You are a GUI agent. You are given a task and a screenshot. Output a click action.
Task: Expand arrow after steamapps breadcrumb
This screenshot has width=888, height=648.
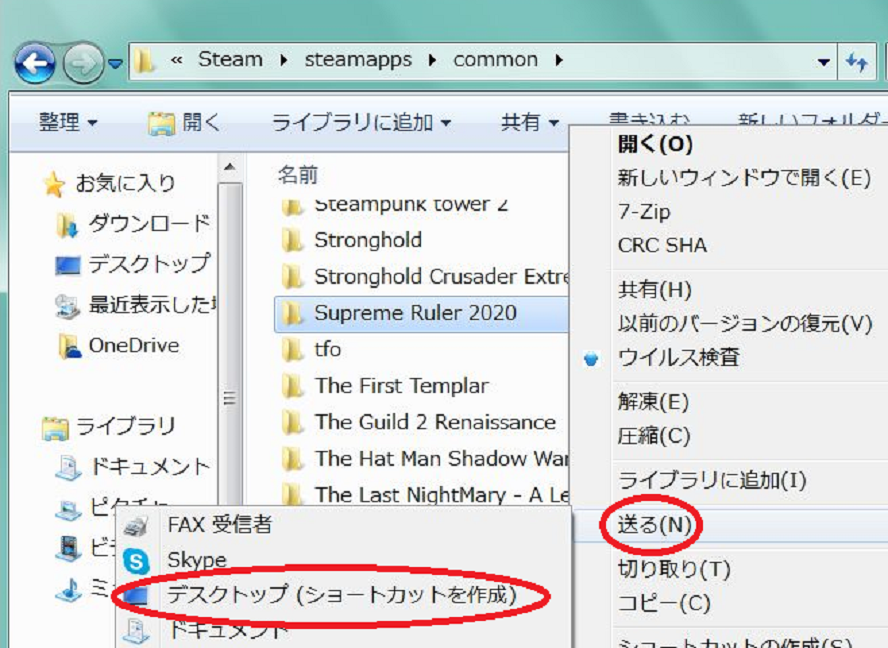pos(432,60)
